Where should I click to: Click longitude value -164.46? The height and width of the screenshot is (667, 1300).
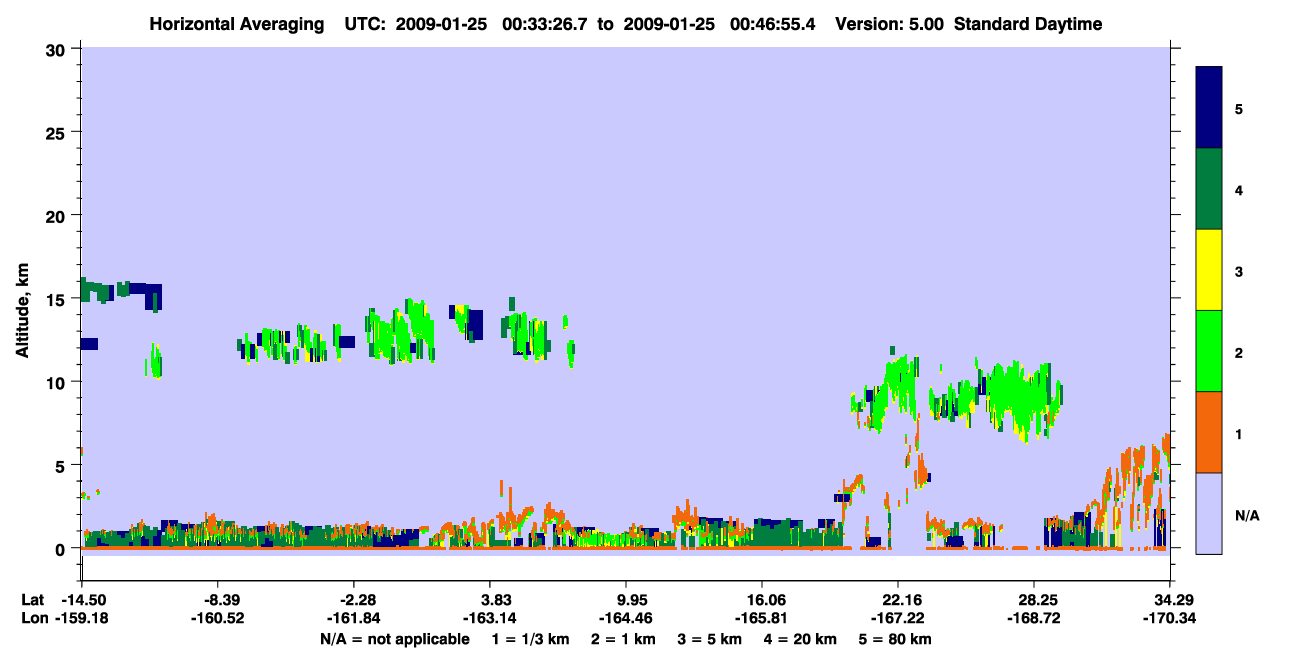[626, 618]
